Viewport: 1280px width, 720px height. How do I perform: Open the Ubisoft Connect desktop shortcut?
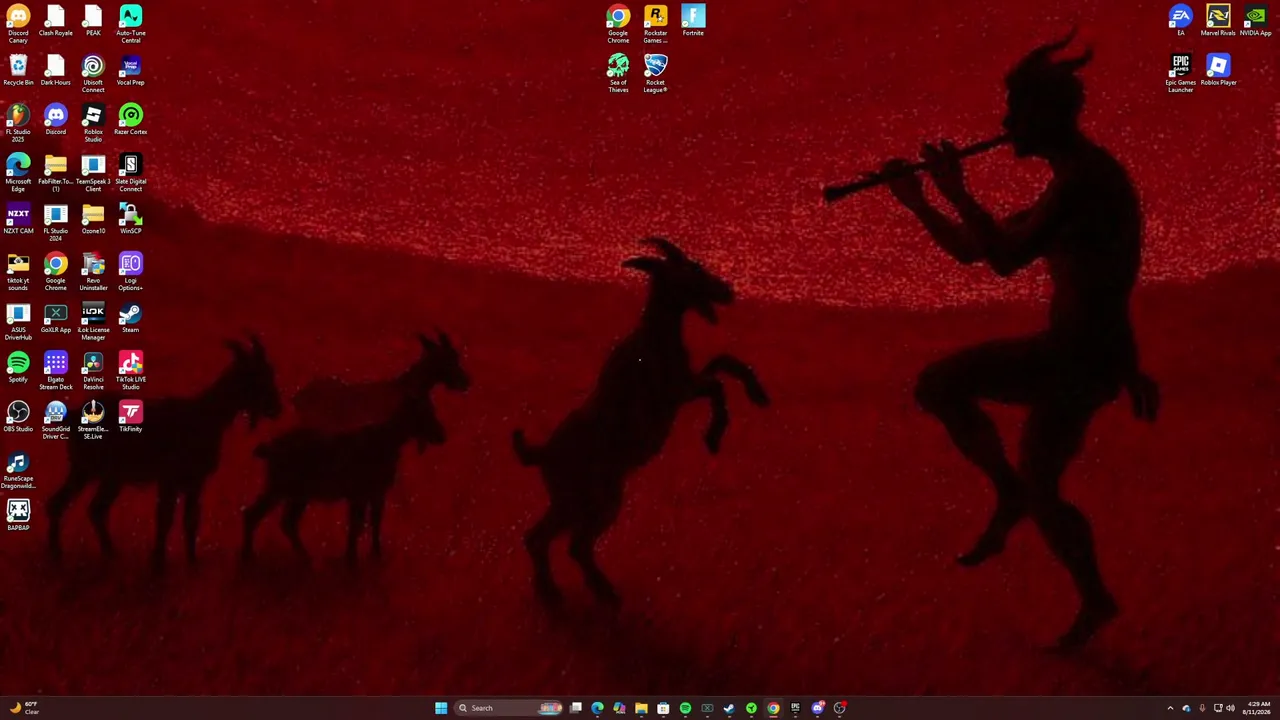[93, 74]
